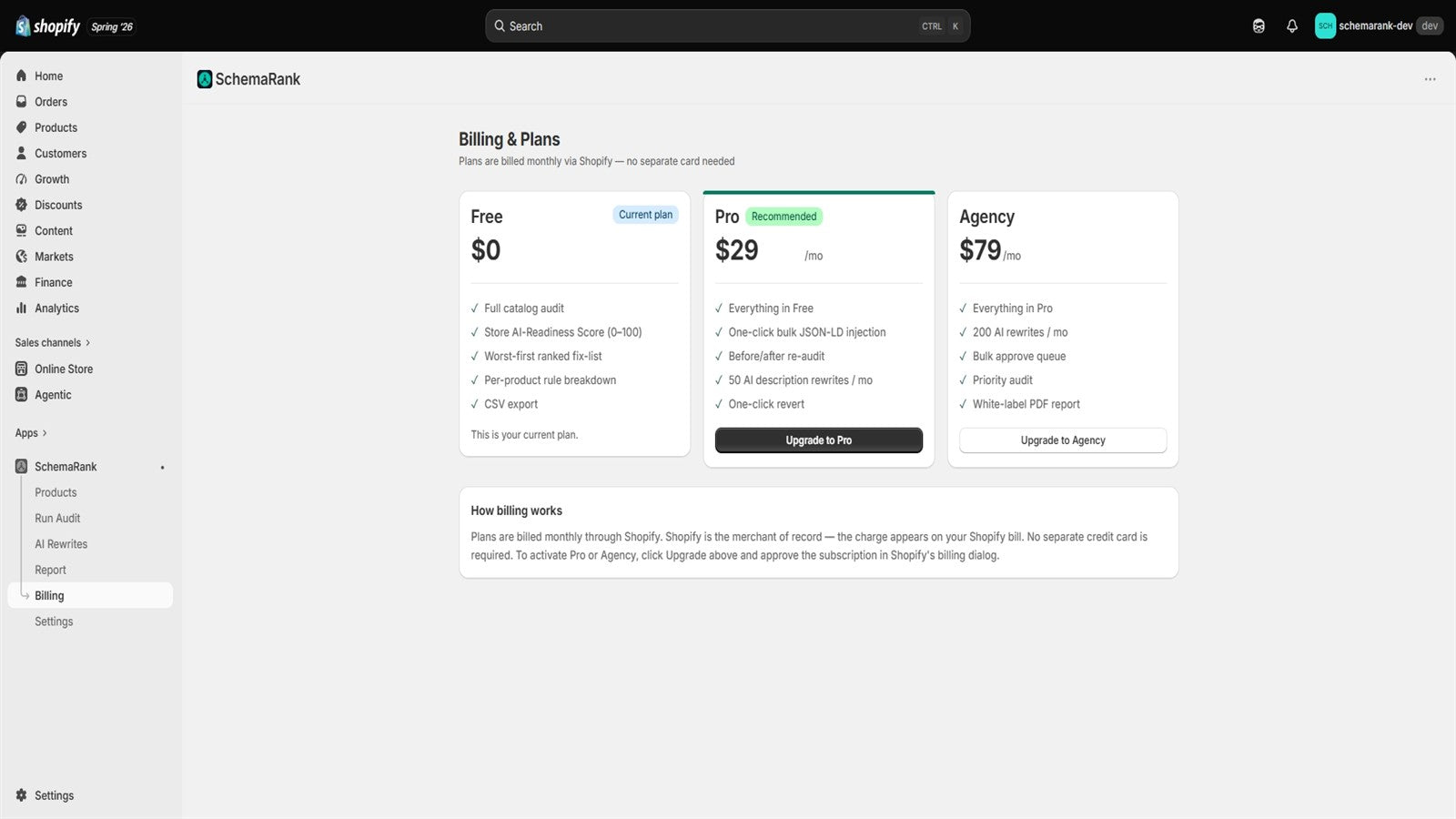
Task: Click "White-label PDF report" feature
Action: (x=1026, y=404)
